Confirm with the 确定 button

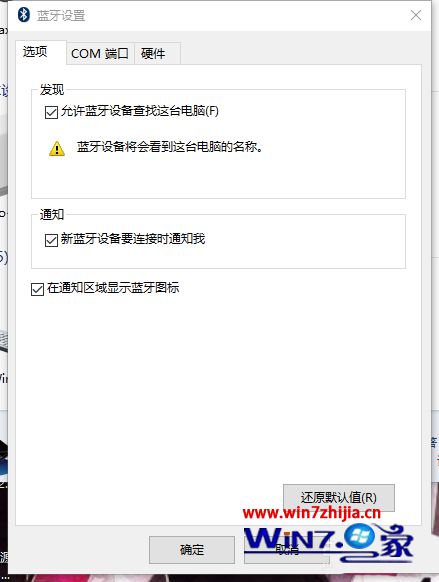click(192, 549)
